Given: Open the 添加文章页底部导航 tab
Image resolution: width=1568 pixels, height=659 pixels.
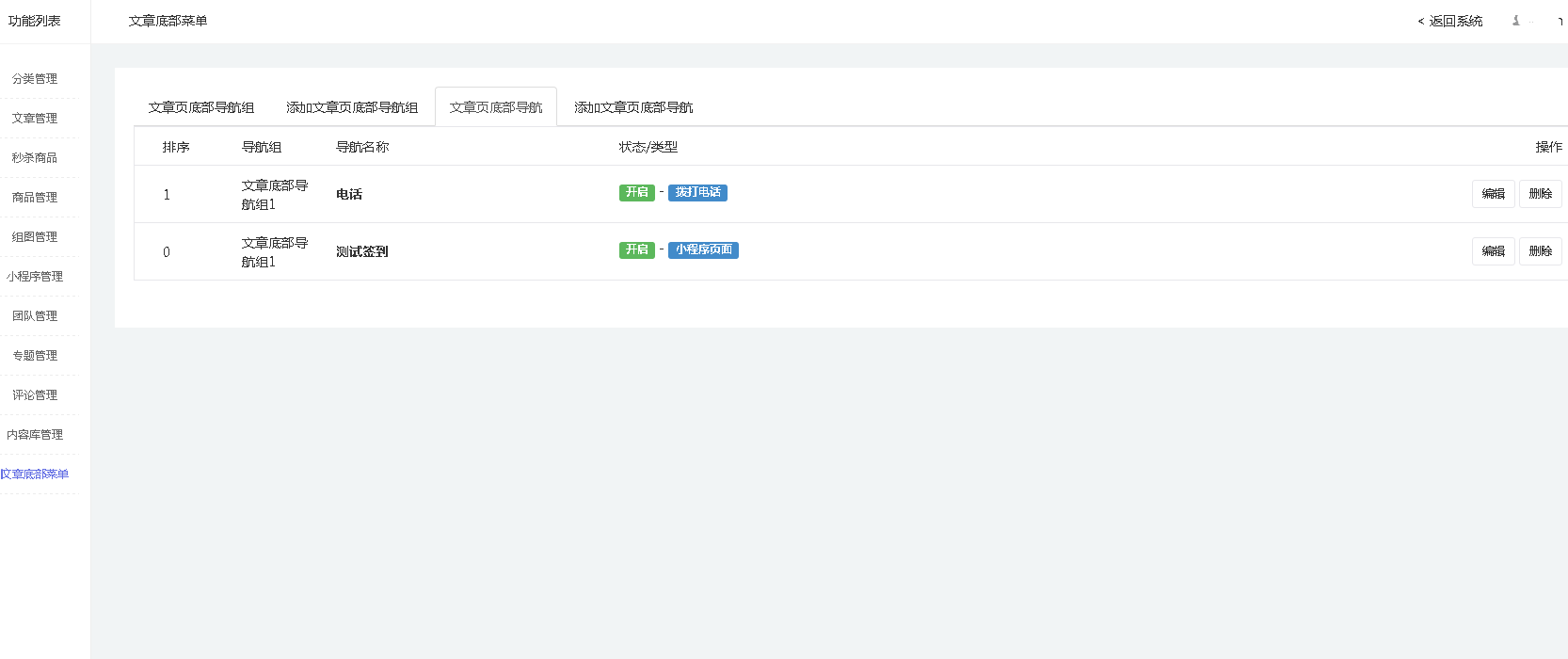Looking at the screenshot, I should [x=633, y=107].
